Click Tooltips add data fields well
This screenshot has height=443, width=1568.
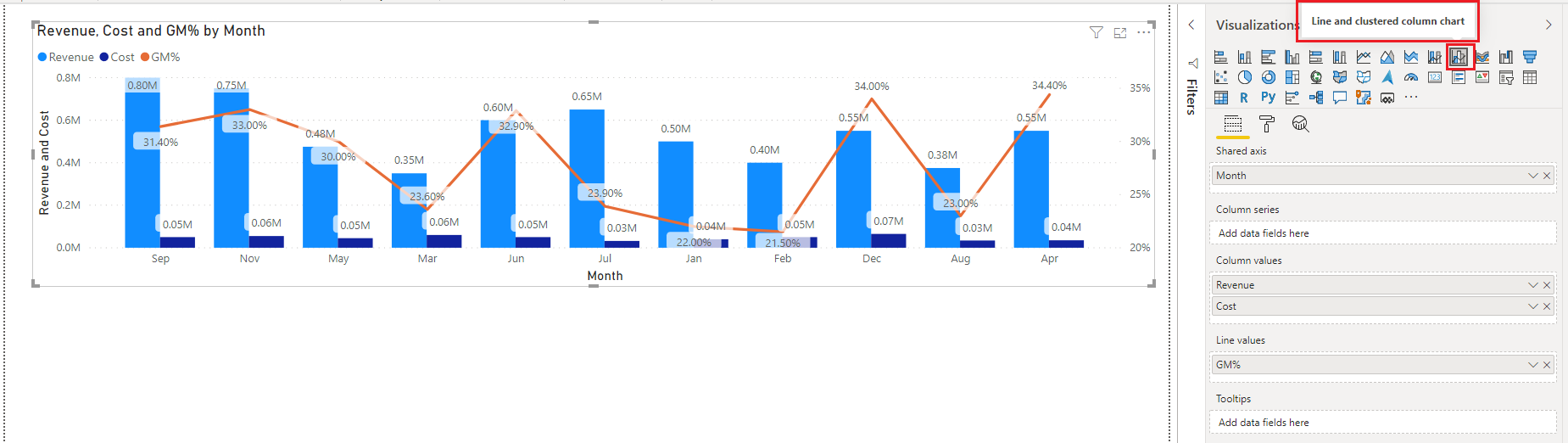(1382, 423)
